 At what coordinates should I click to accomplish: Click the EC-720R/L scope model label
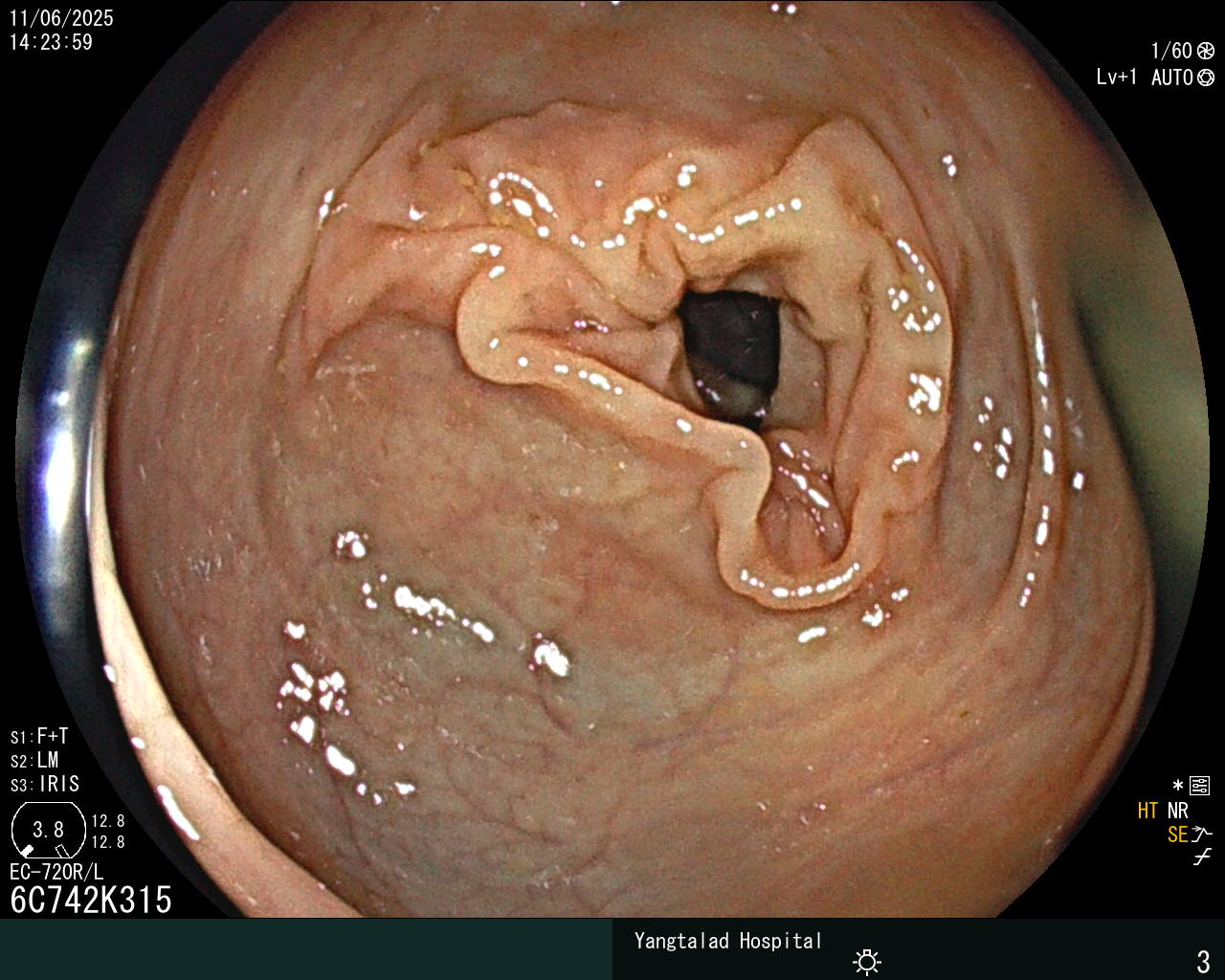tap(56, 872)
